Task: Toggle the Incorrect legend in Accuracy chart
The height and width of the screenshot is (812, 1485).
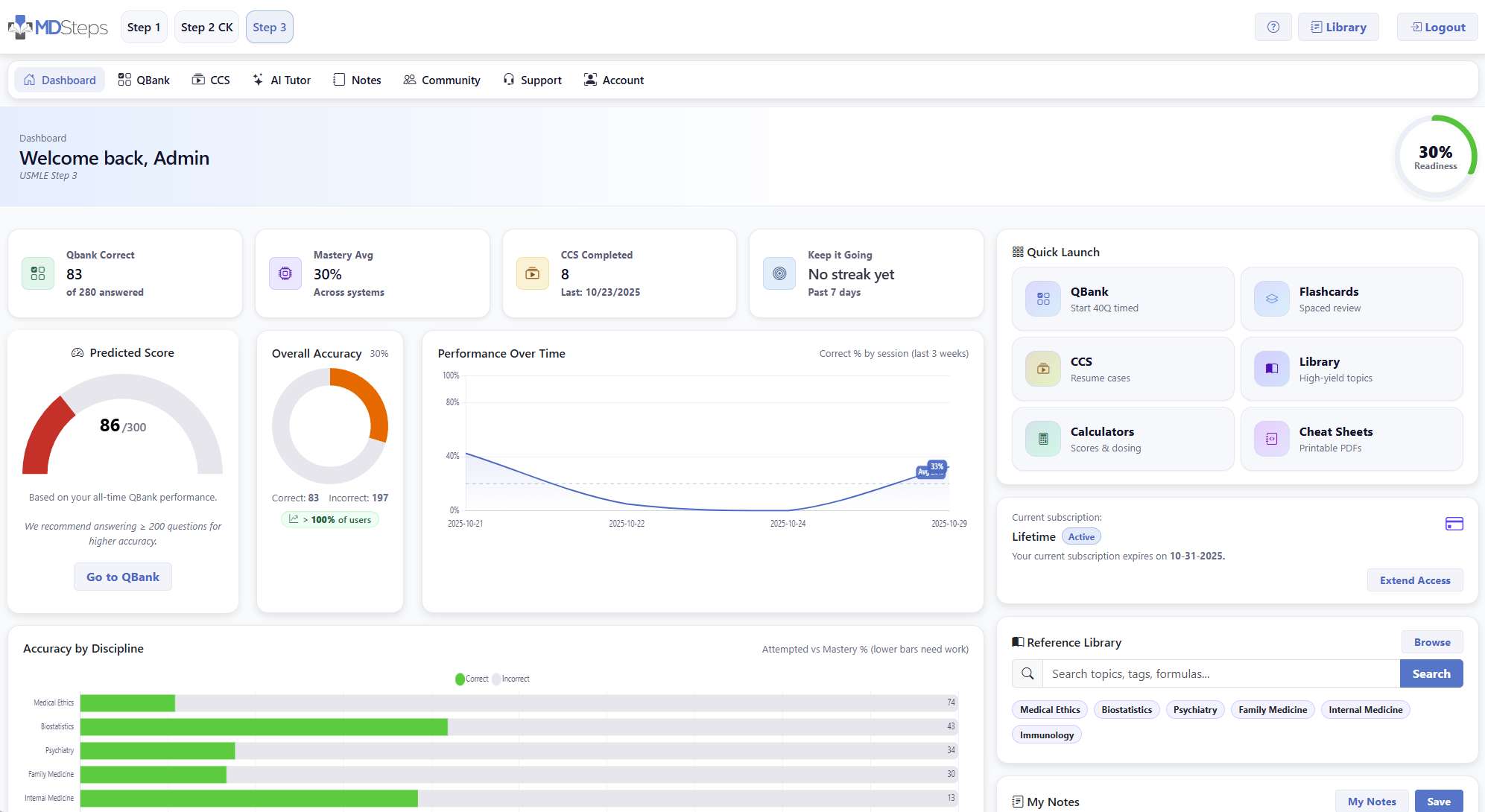Action: coord(512,679)
